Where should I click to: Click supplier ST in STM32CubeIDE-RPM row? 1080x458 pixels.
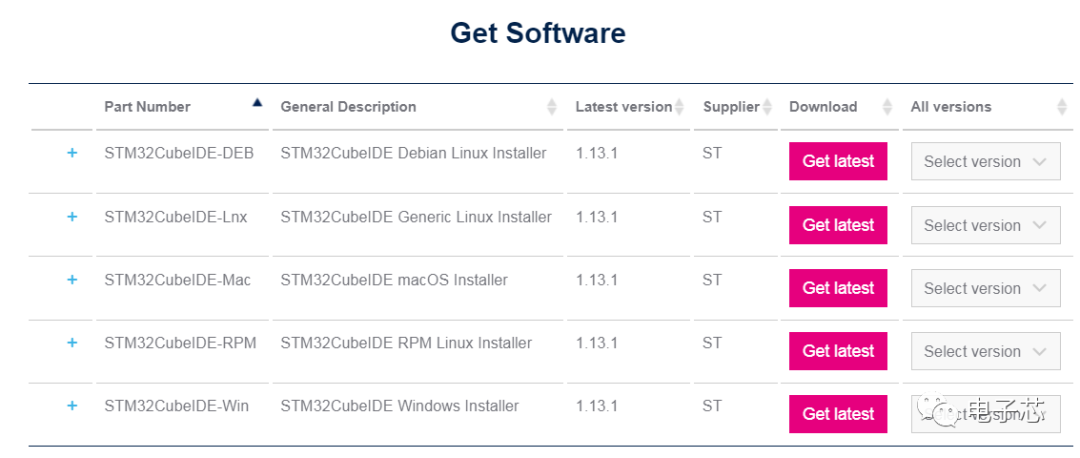click(712, 343)
